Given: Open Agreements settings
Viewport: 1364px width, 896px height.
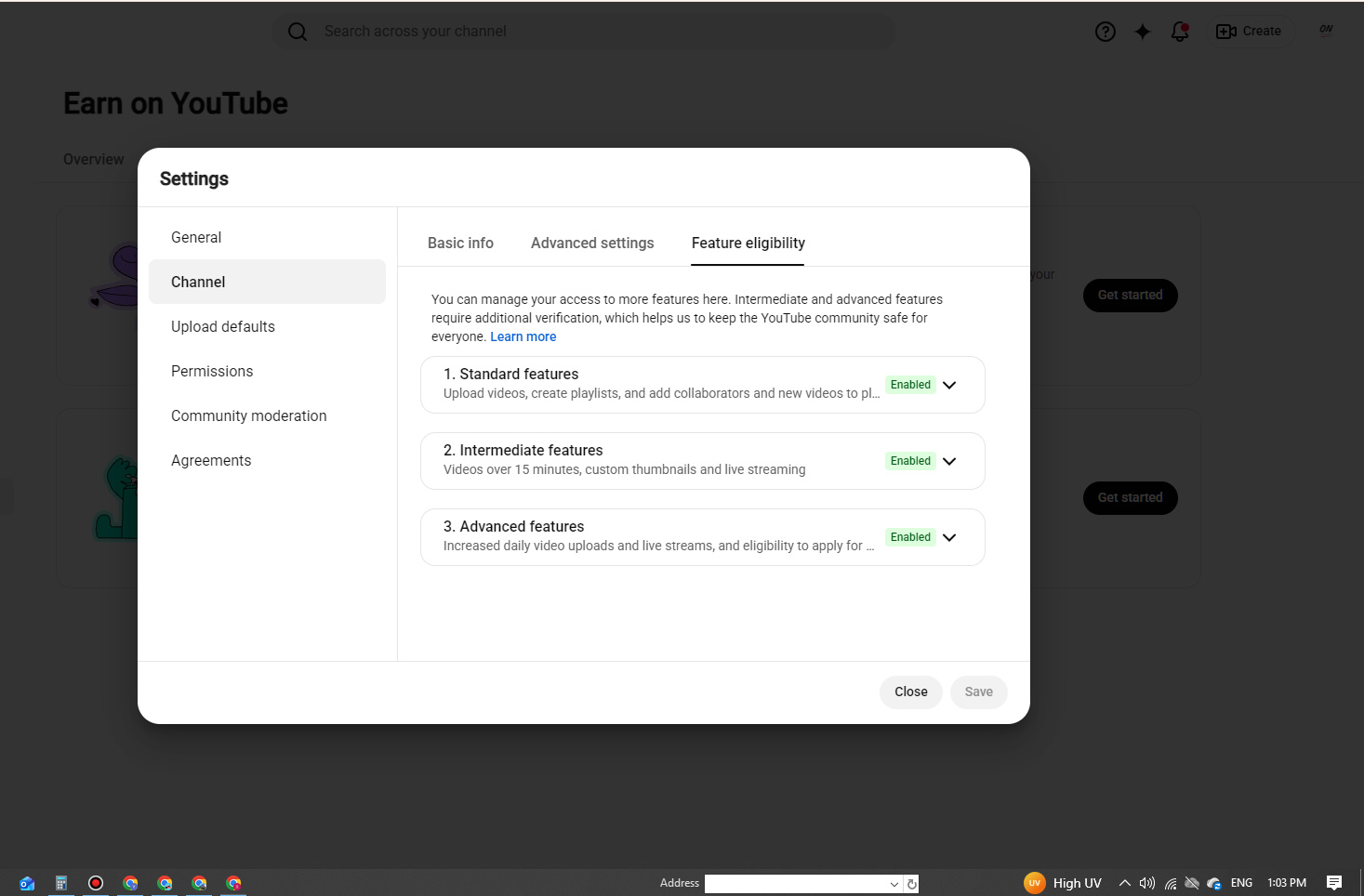Looking at the screenshot, I should point(267,460).
